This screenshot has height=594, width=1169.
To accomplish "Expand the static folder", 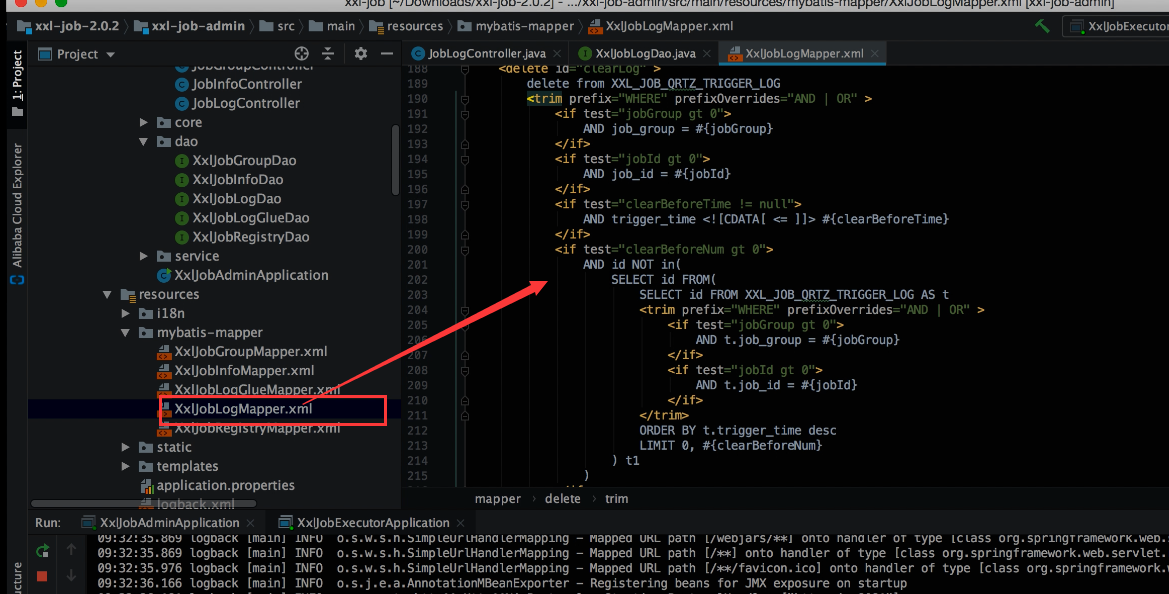I will [126, 447].
